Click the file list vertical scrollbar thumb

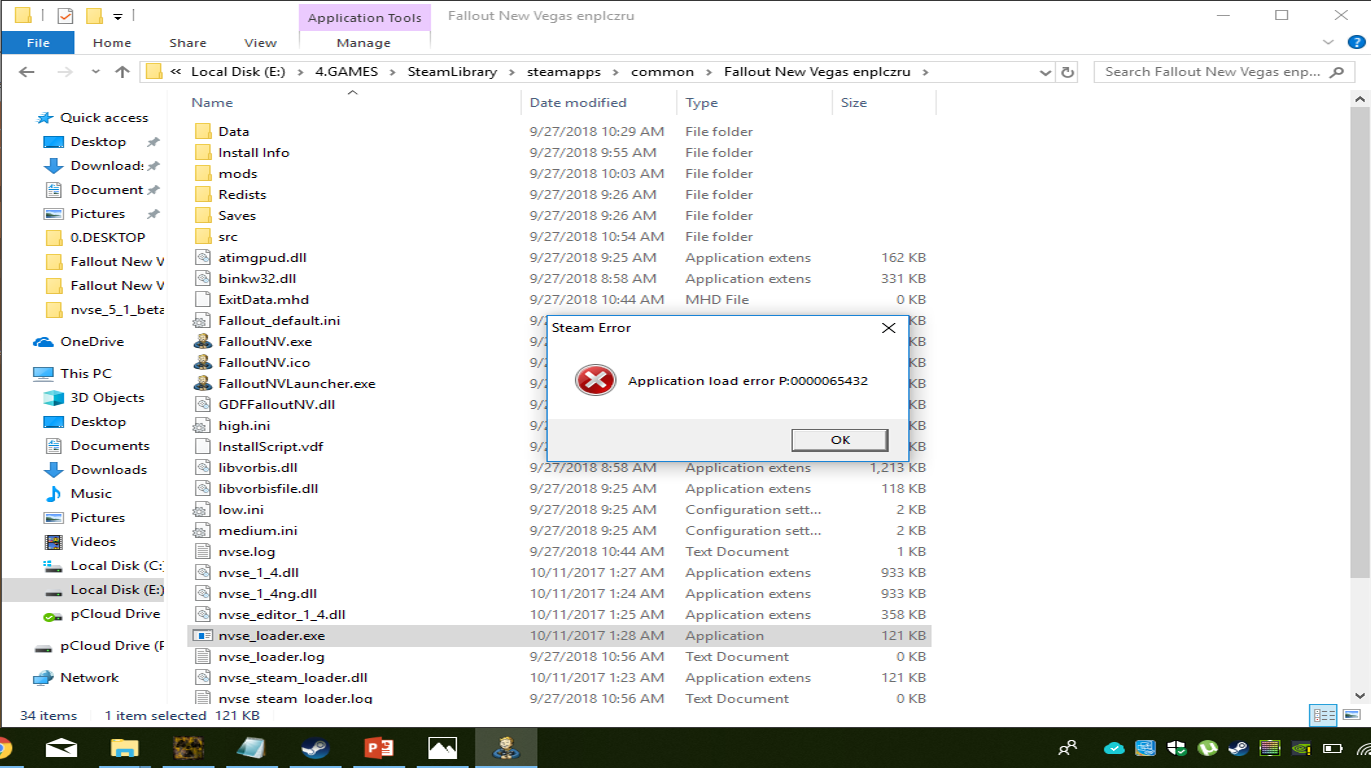[1360, 341]
